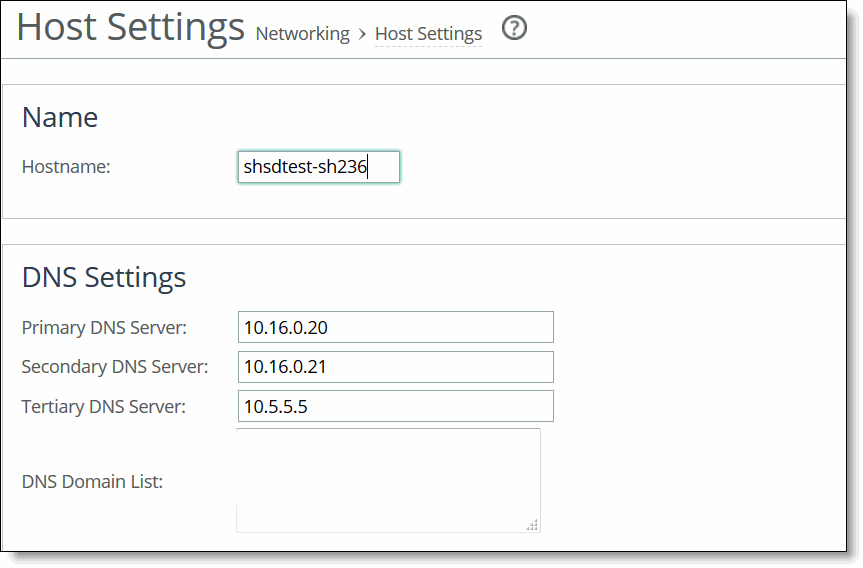Place cursor in the 10.5.5.5 address text
863x568 pixels.
pyautogui.click(x=276, y=407)
